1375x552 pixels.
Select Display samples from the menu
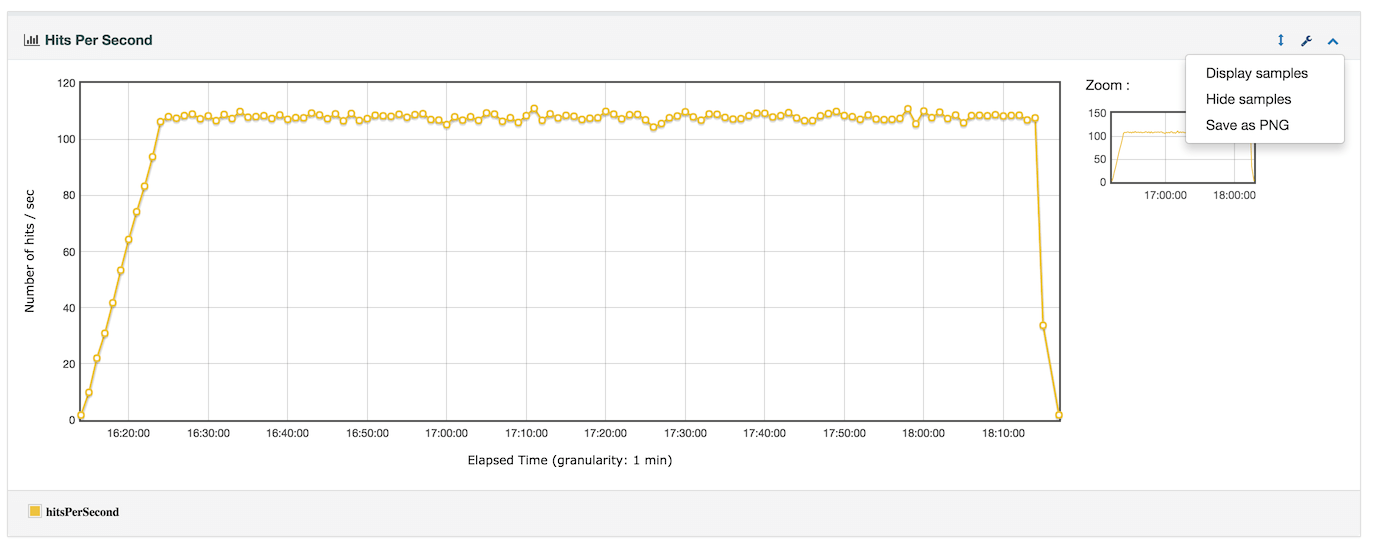pos(1256,73)
